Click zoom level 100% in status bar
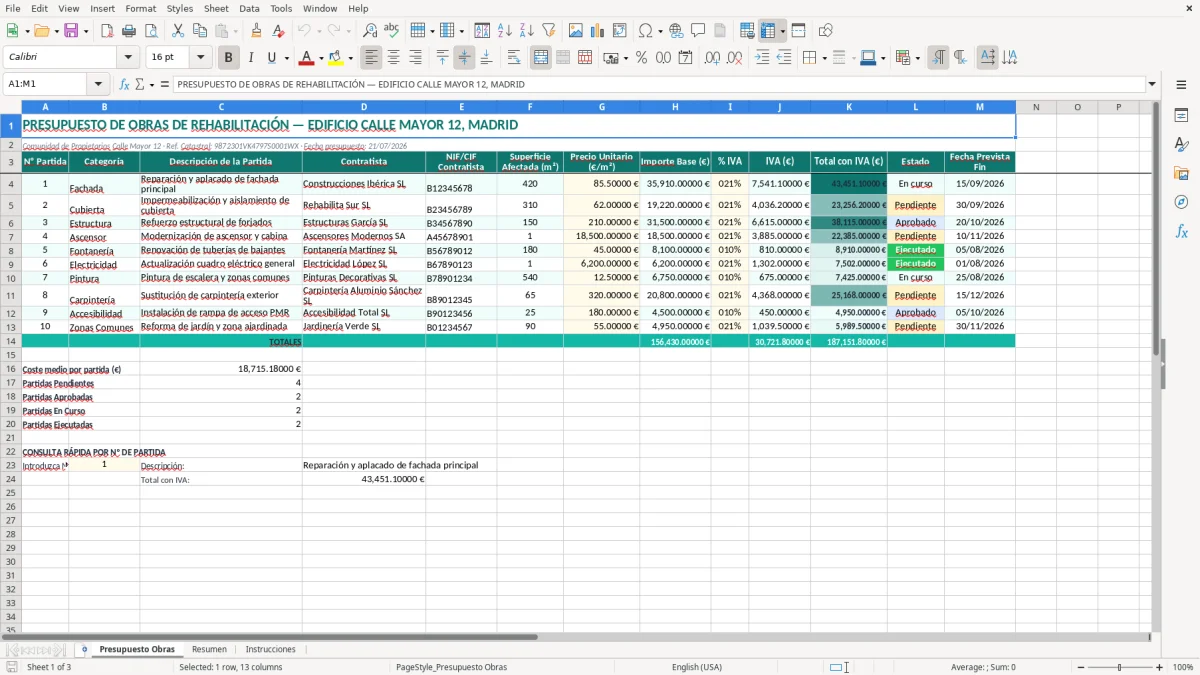Viewport: 1200px width, 675px height. 1183,667
